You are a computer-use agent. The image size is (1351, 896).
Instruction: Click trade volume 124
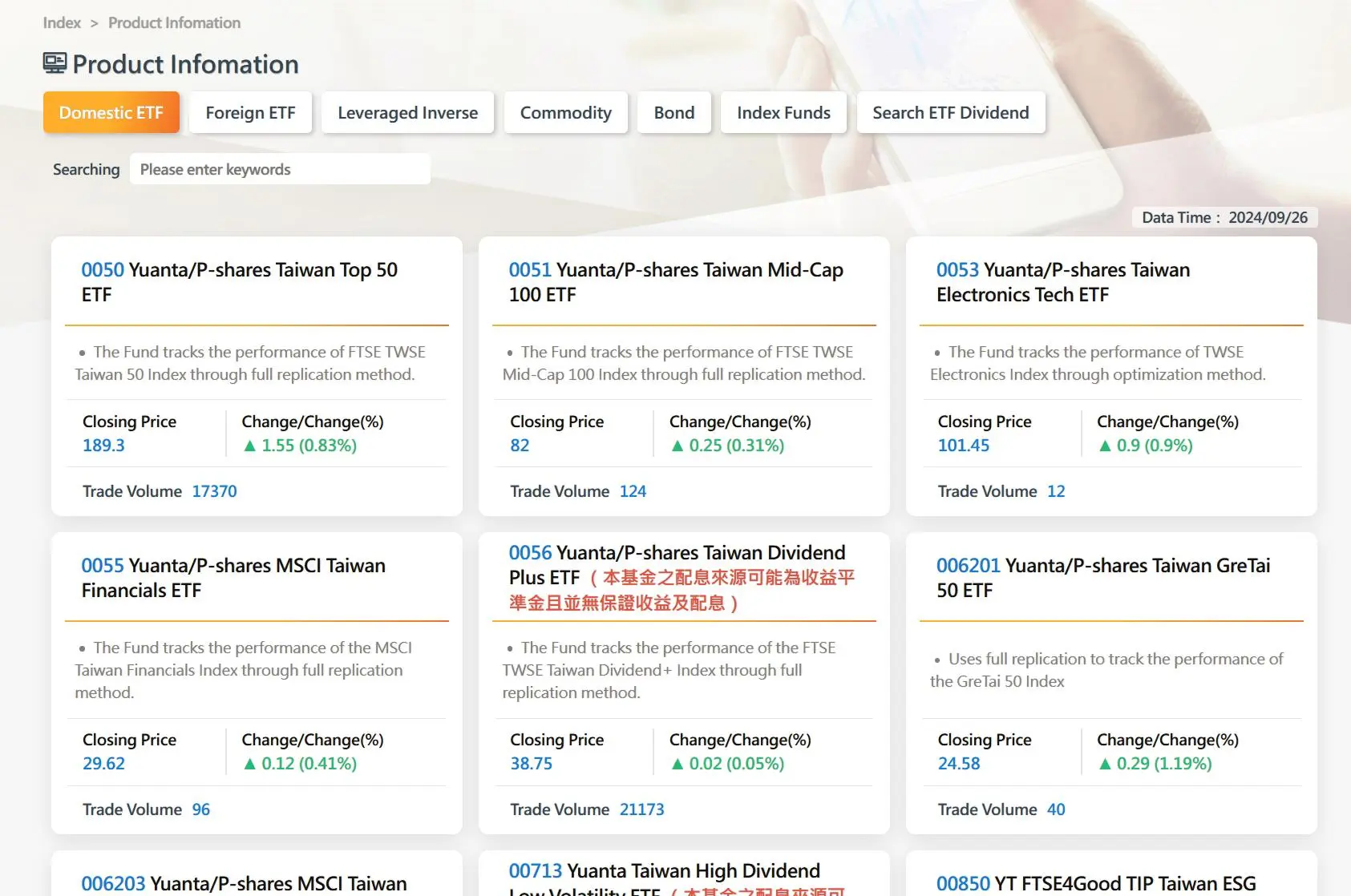pos(633,491)
